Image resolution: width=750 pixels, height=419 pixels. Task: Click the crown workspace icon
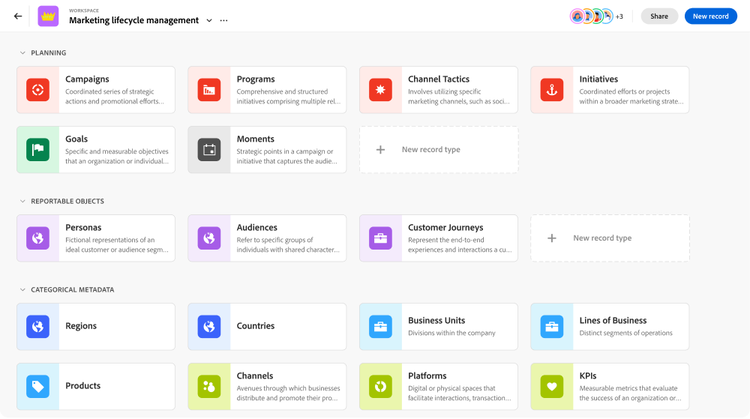tap(48, 16)
